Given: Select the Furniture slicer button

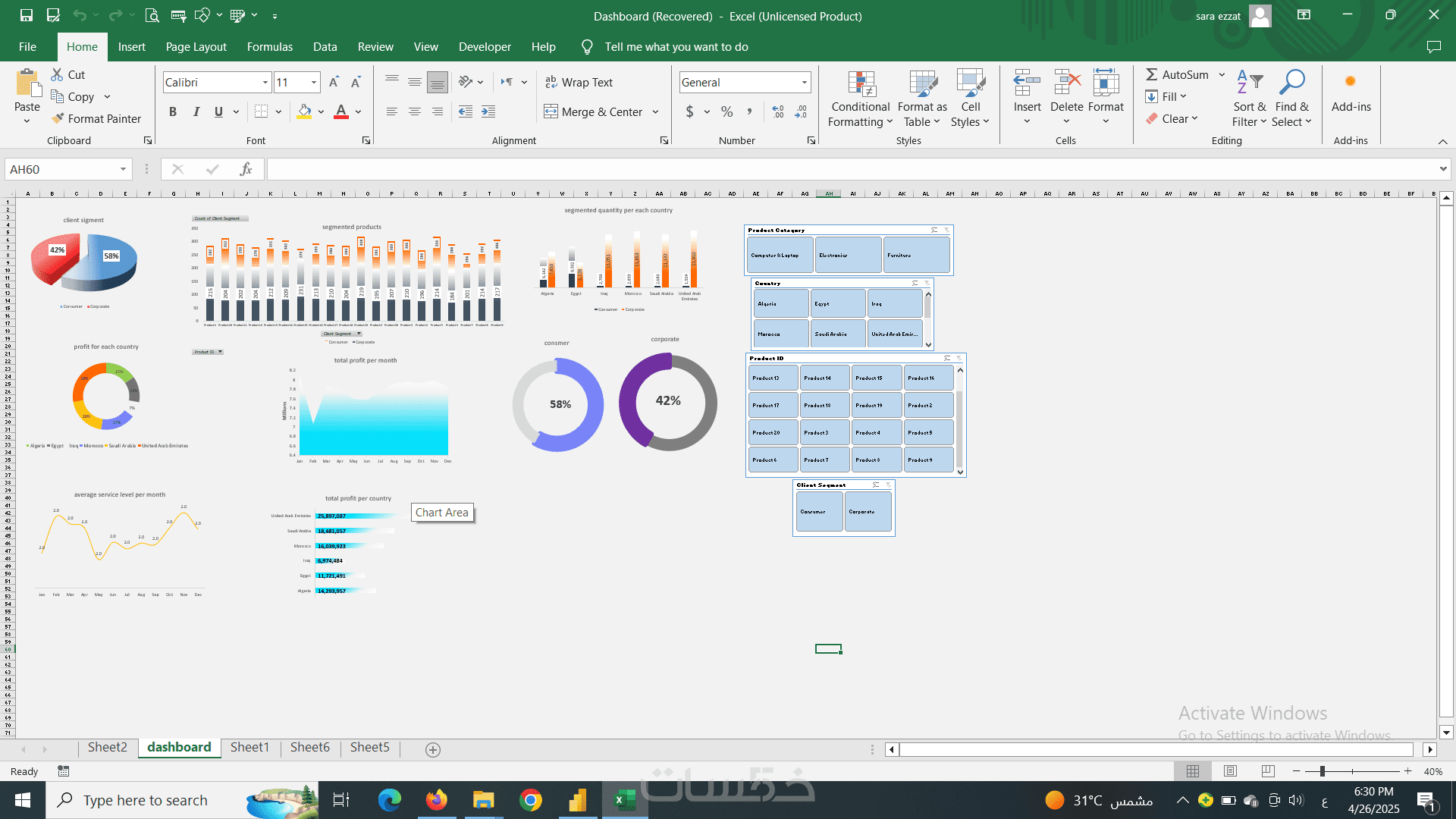Looking at the screenshot, I should coord(915,256).
